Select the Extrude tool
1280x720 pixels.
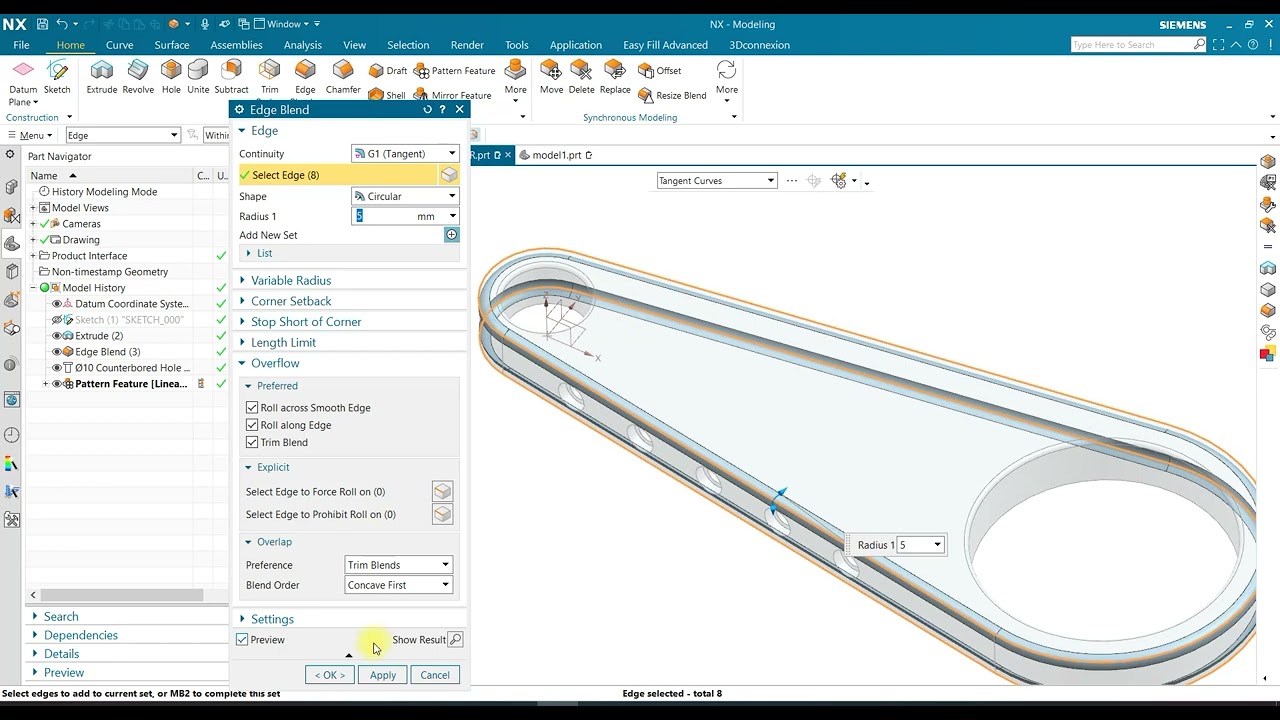pyautogui.click(x=102, y=77)
